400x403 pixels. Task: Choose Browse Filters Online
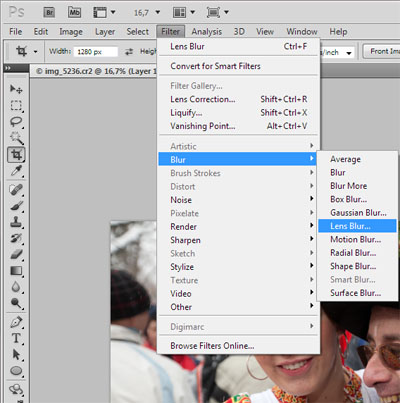238,346
